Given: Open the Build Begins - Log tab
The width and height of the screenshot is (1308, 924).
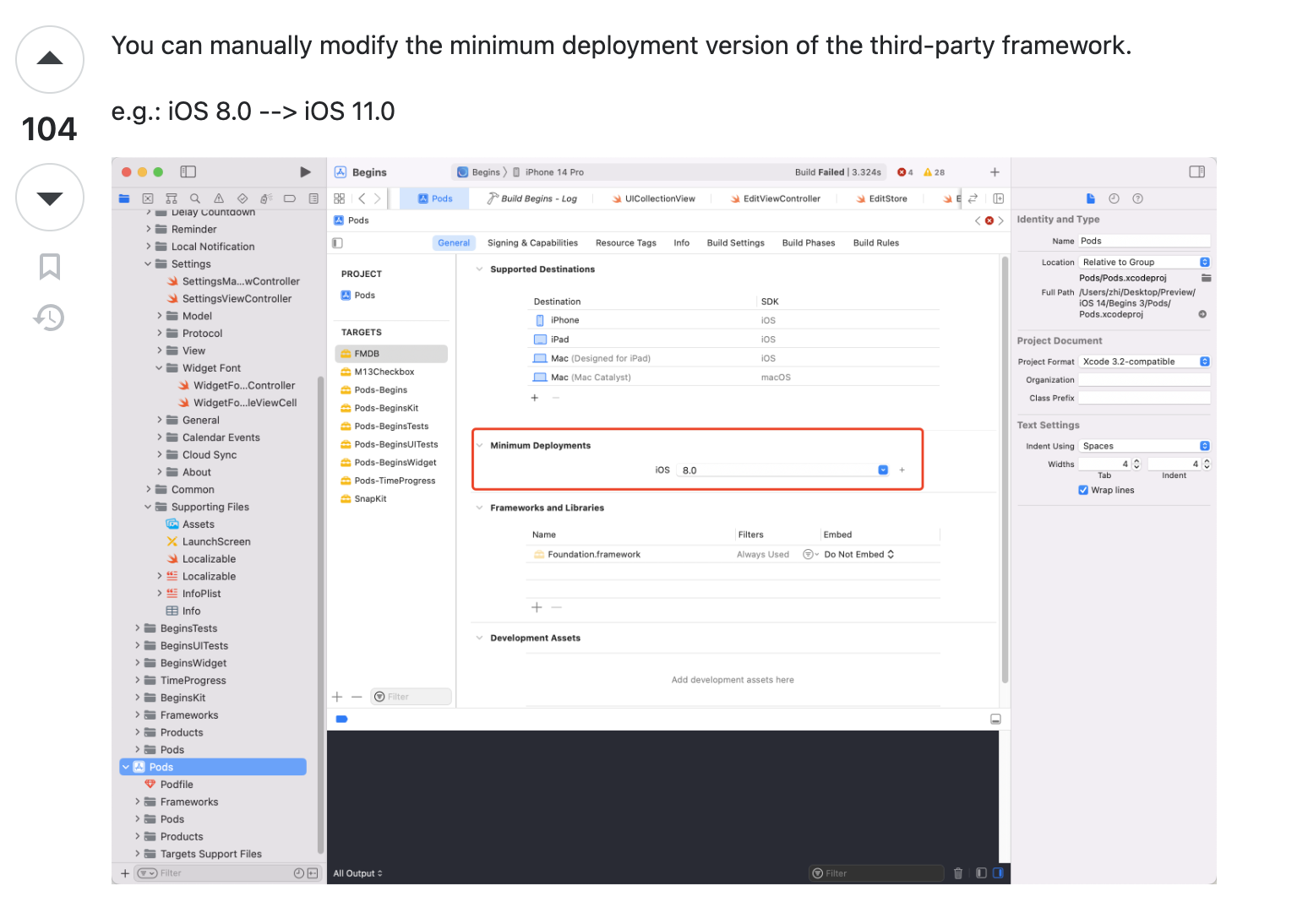Looking at the screenshot, I should 531,199.
